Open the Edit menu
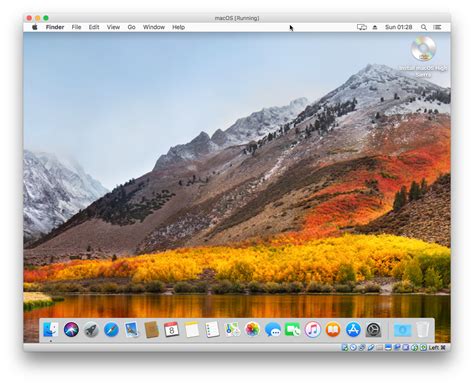 tap(94, 27)
